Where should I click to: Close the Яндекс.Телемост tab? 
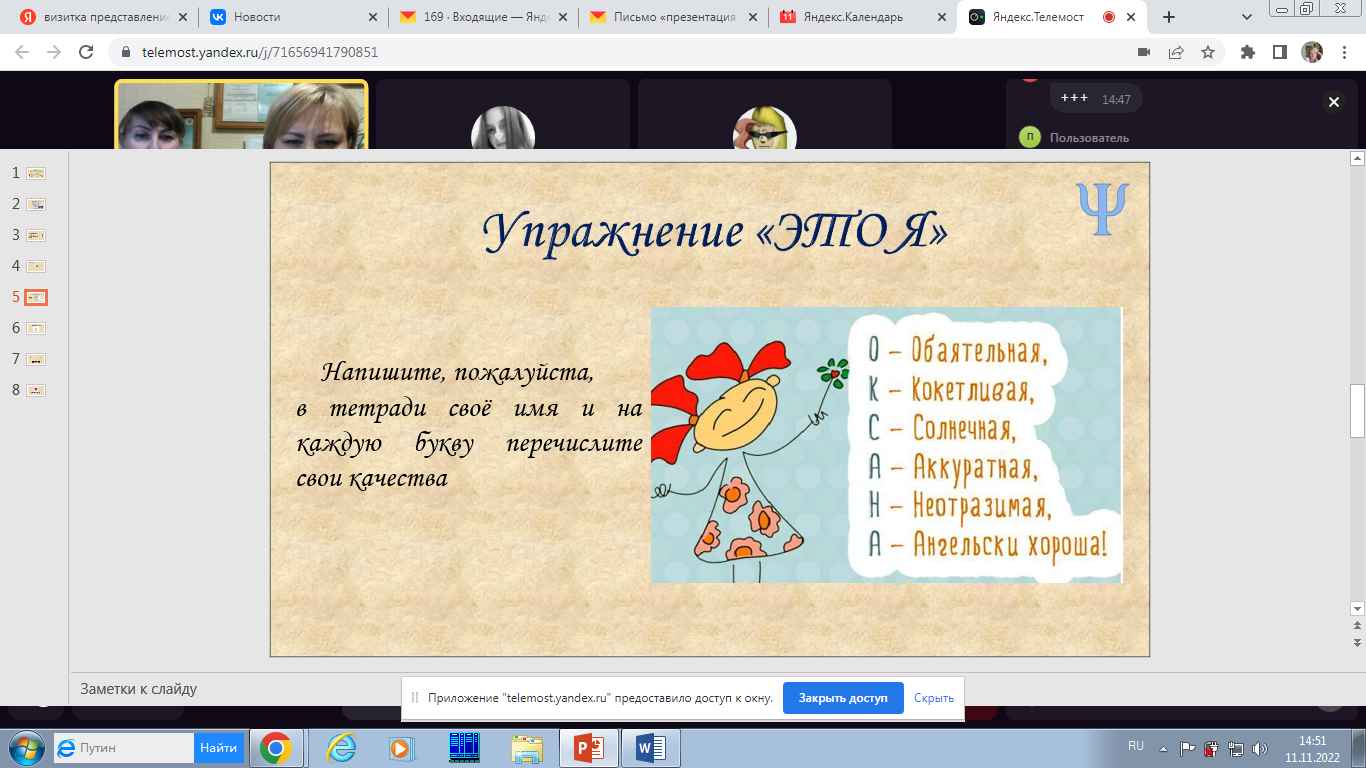click(x=1132, y=17)
